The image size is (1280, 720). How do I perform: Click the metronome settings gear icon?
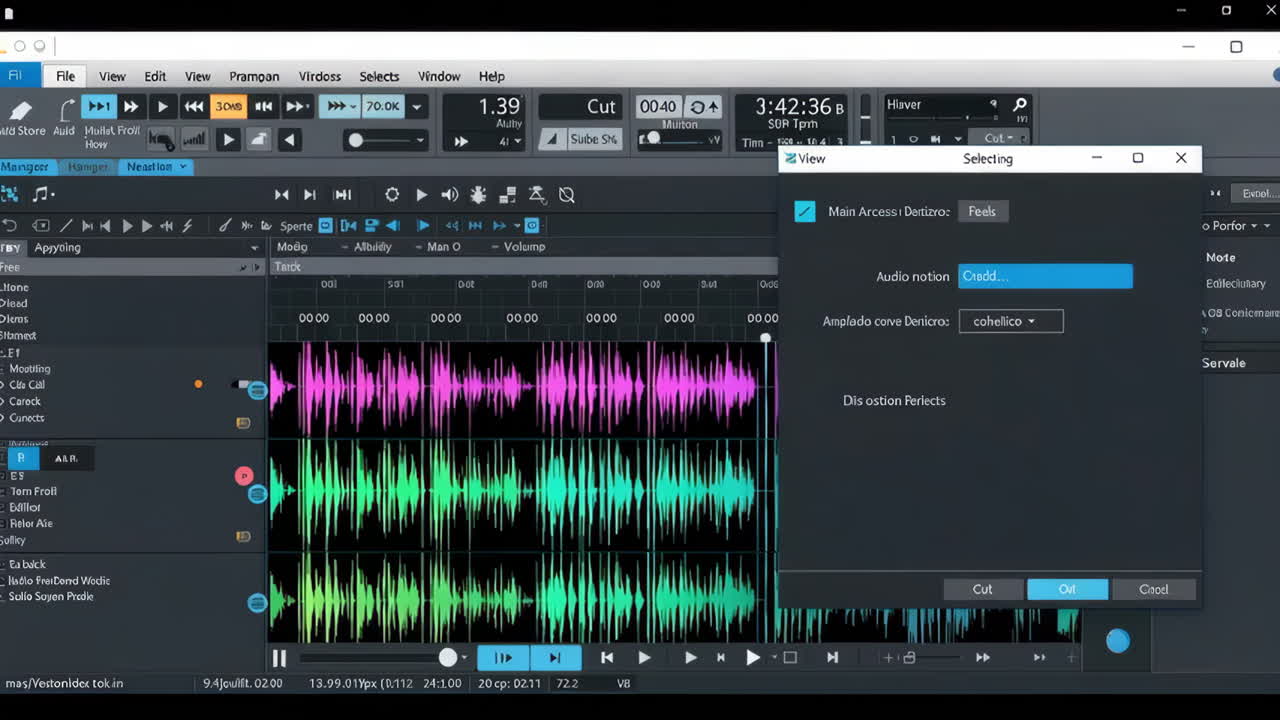(392, 195)
